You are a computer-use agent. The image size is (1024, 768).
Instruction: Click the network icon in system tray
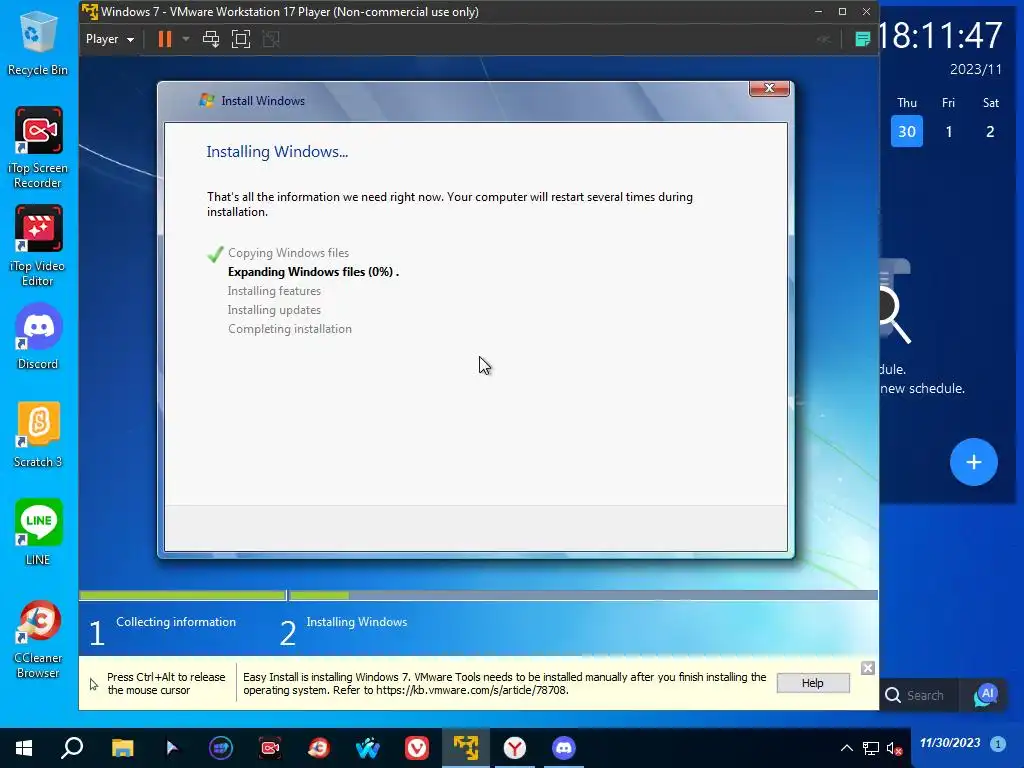(871, 748)
